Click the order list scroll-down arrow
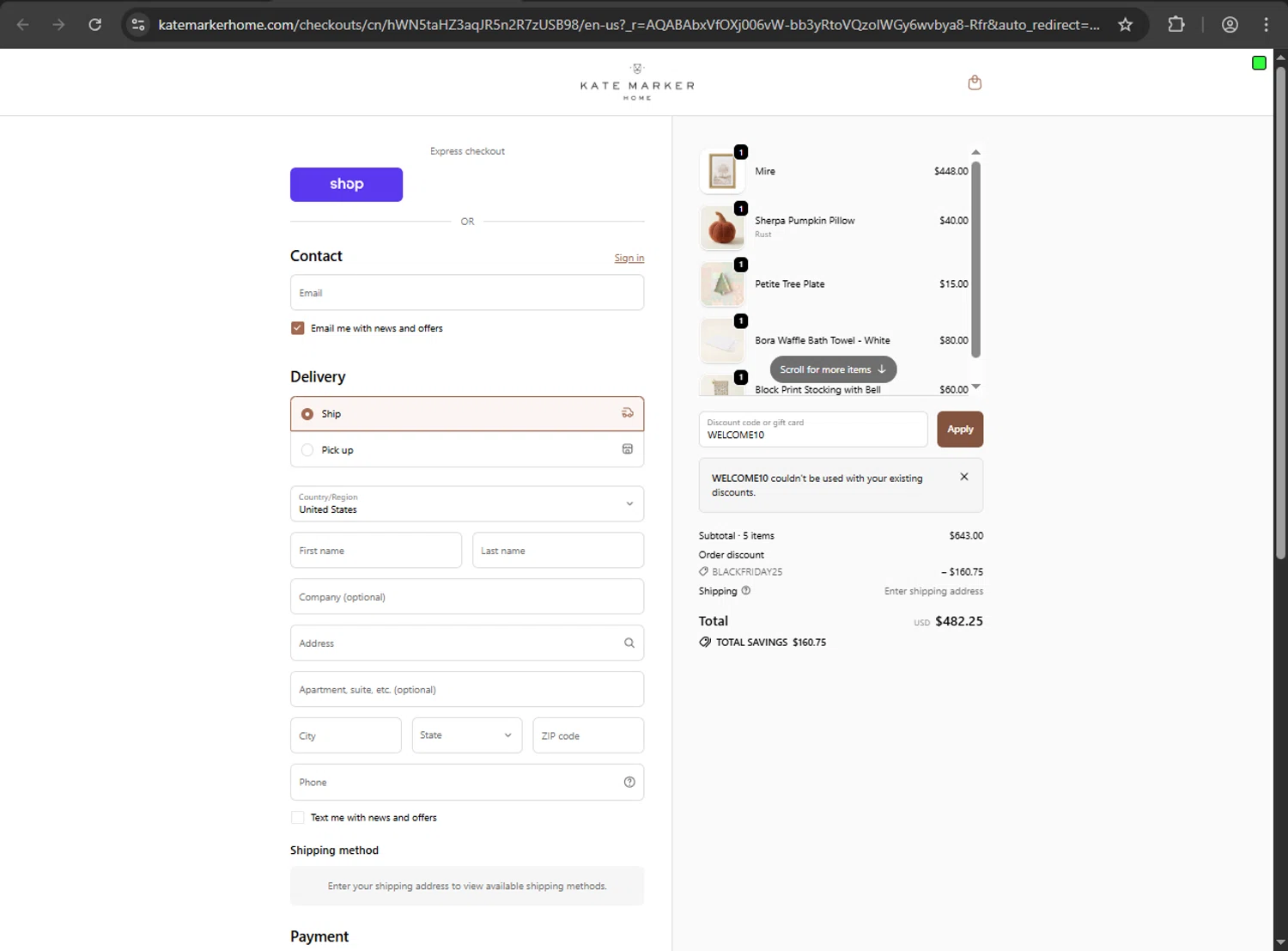Image resolution: width=1288 pixels, height=951 pixels. point(975,387)
